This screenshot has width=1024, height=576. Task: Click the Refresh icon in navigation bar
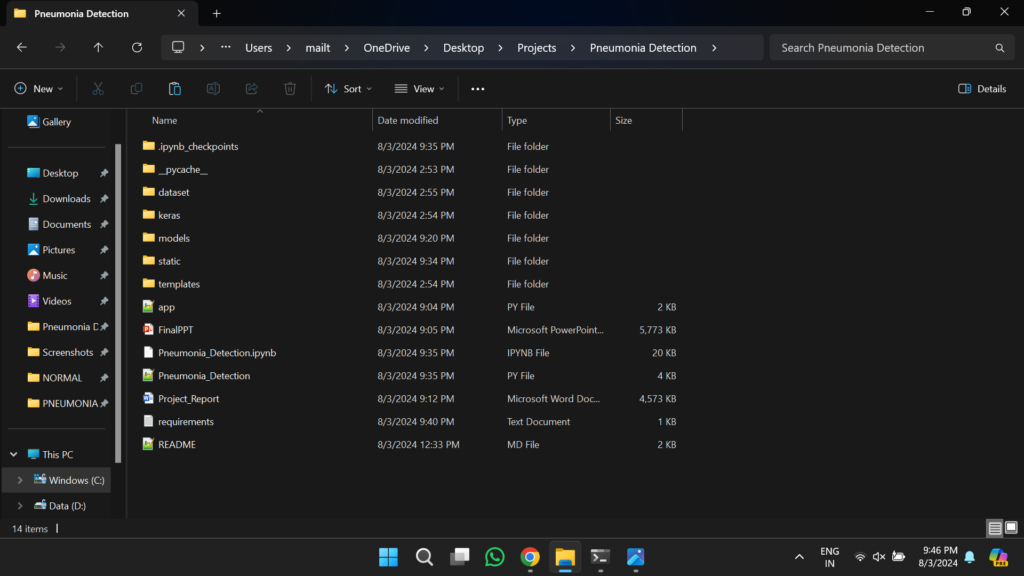click(x=137, y=48)
